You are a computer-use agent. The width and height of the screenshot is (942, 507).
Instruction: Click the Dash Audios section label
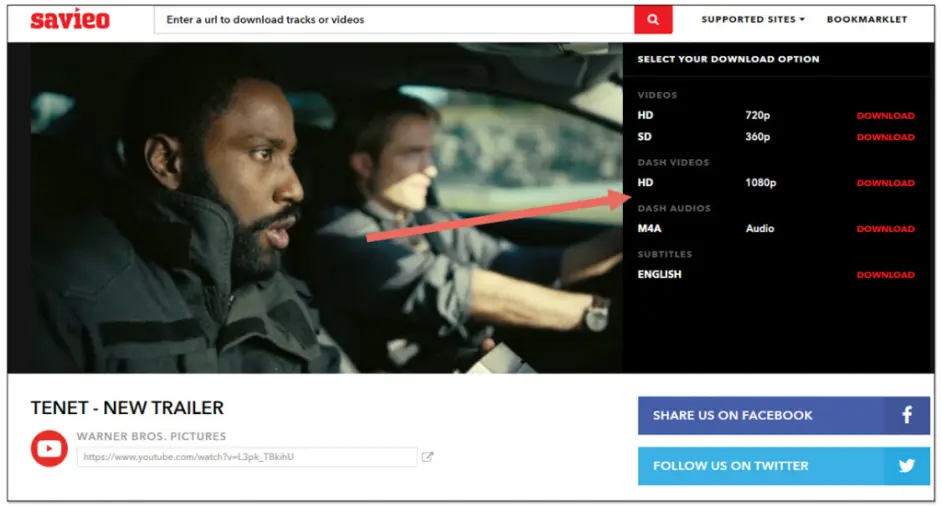pyautogui.click(x=674, y=208)
